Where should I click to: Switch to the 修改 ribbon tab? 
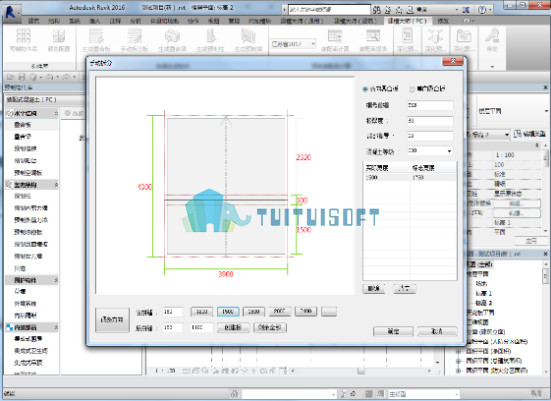pyautogui.click(x=443, y=21)
